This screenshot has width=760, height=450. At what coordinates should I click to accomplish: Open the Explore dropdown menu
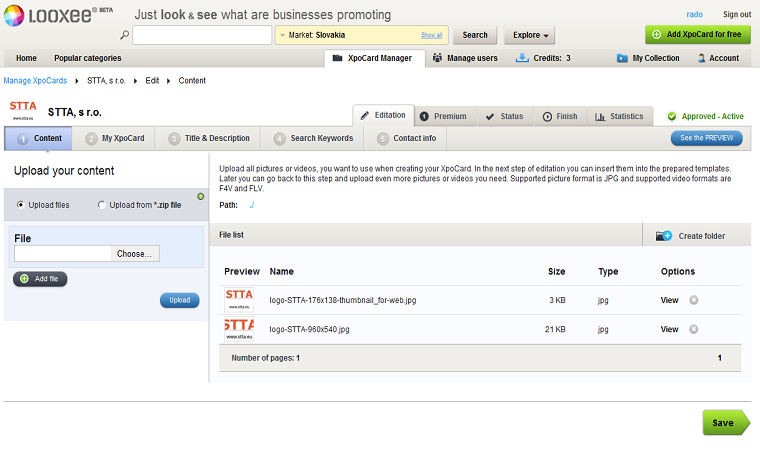(x=529, y=35)
